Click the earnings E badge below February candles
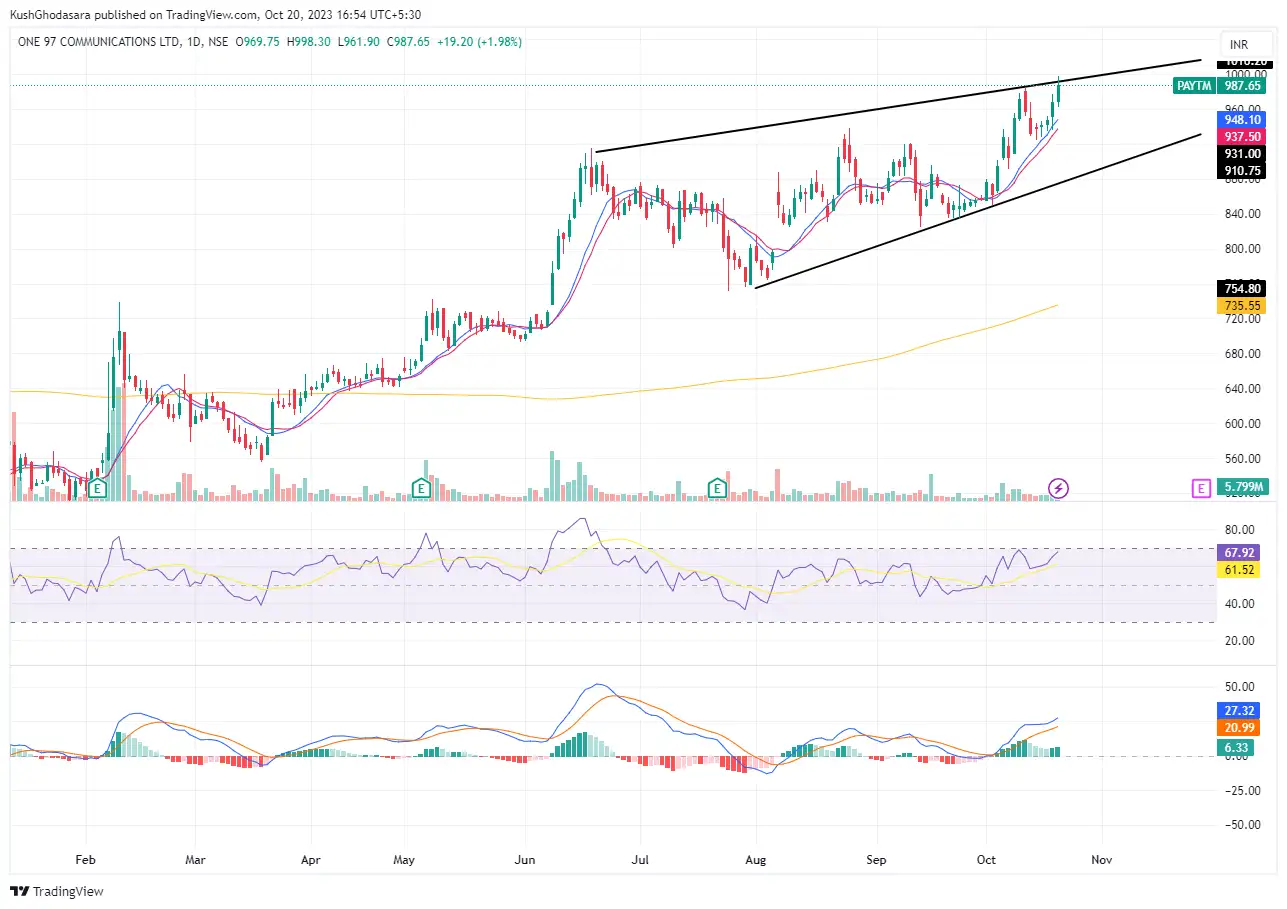 [97, 489]
